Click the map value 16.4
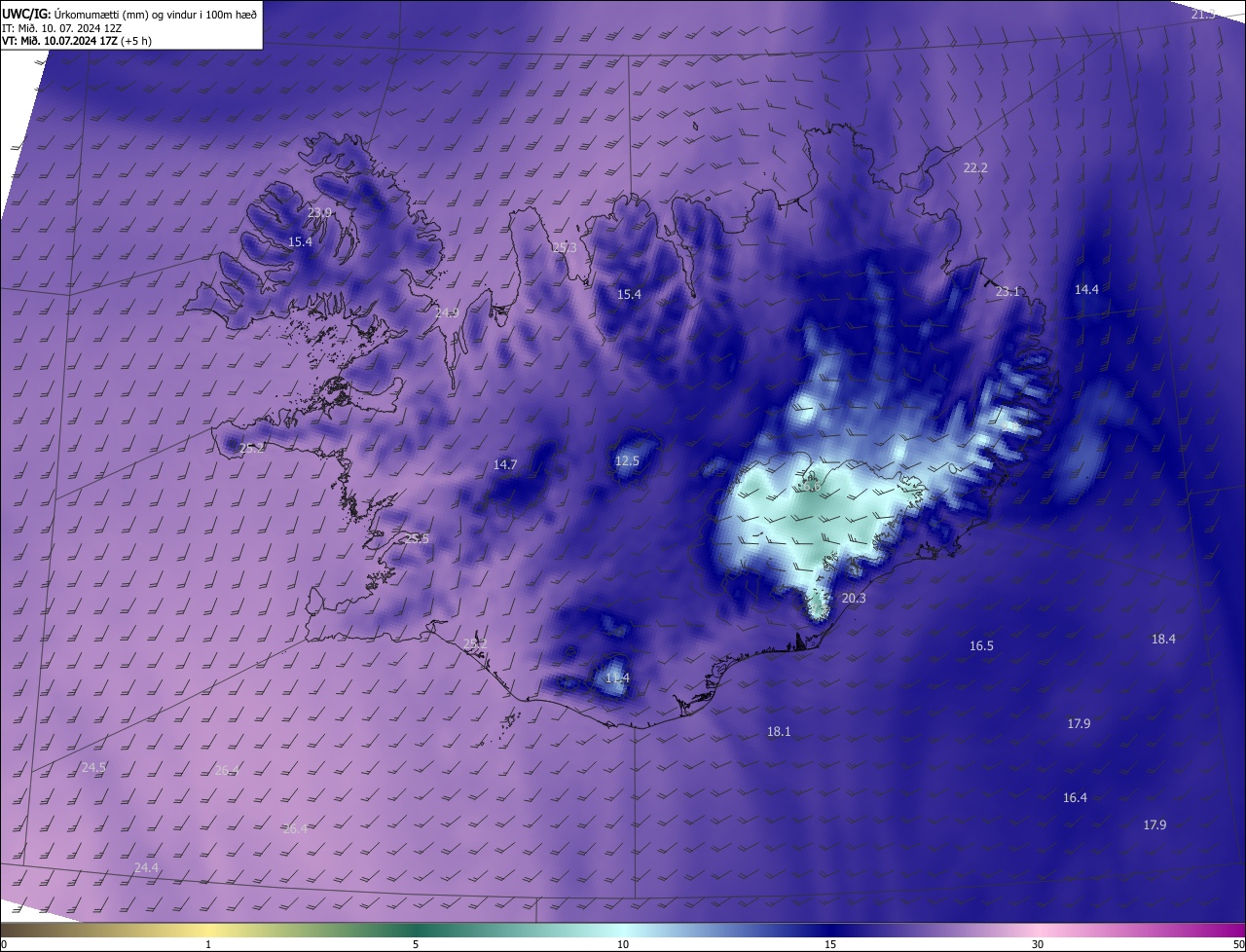The image size is (1246, 952). click(1075, 797)
